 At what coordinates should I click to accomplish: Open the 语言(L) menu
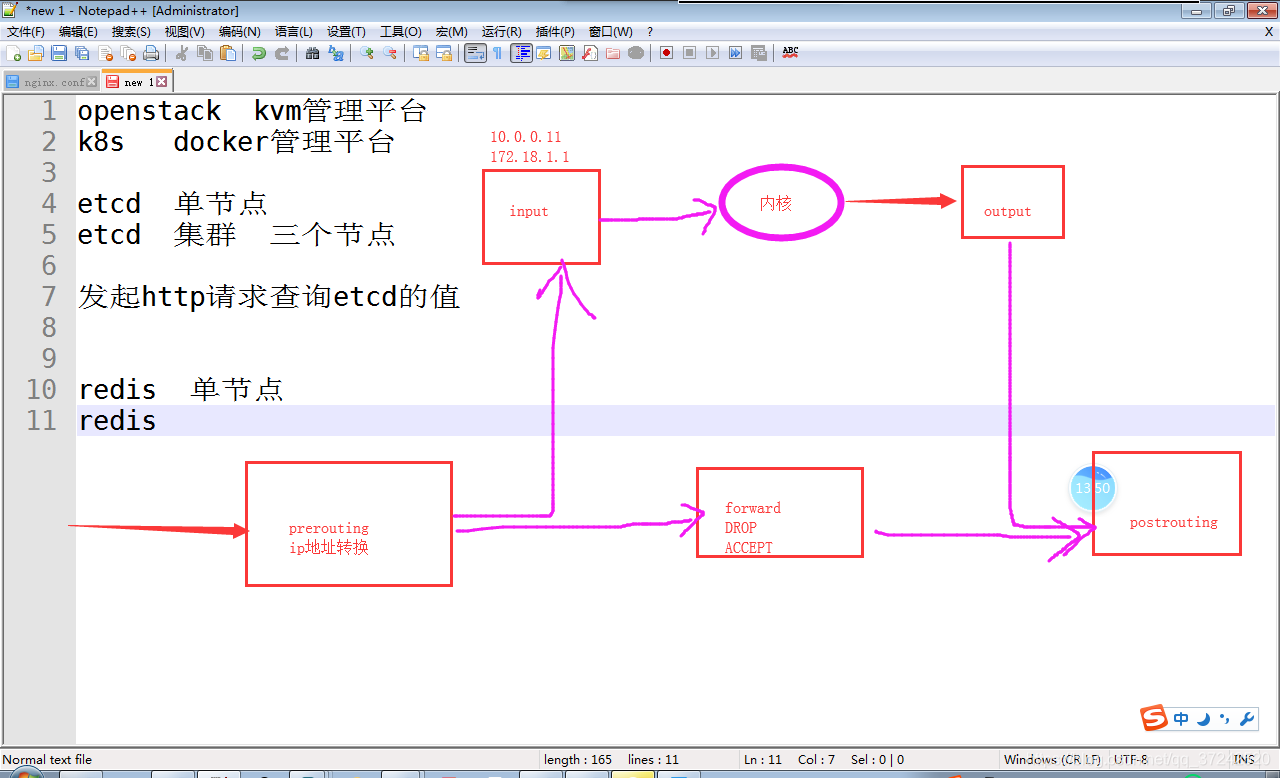point(294,32)
